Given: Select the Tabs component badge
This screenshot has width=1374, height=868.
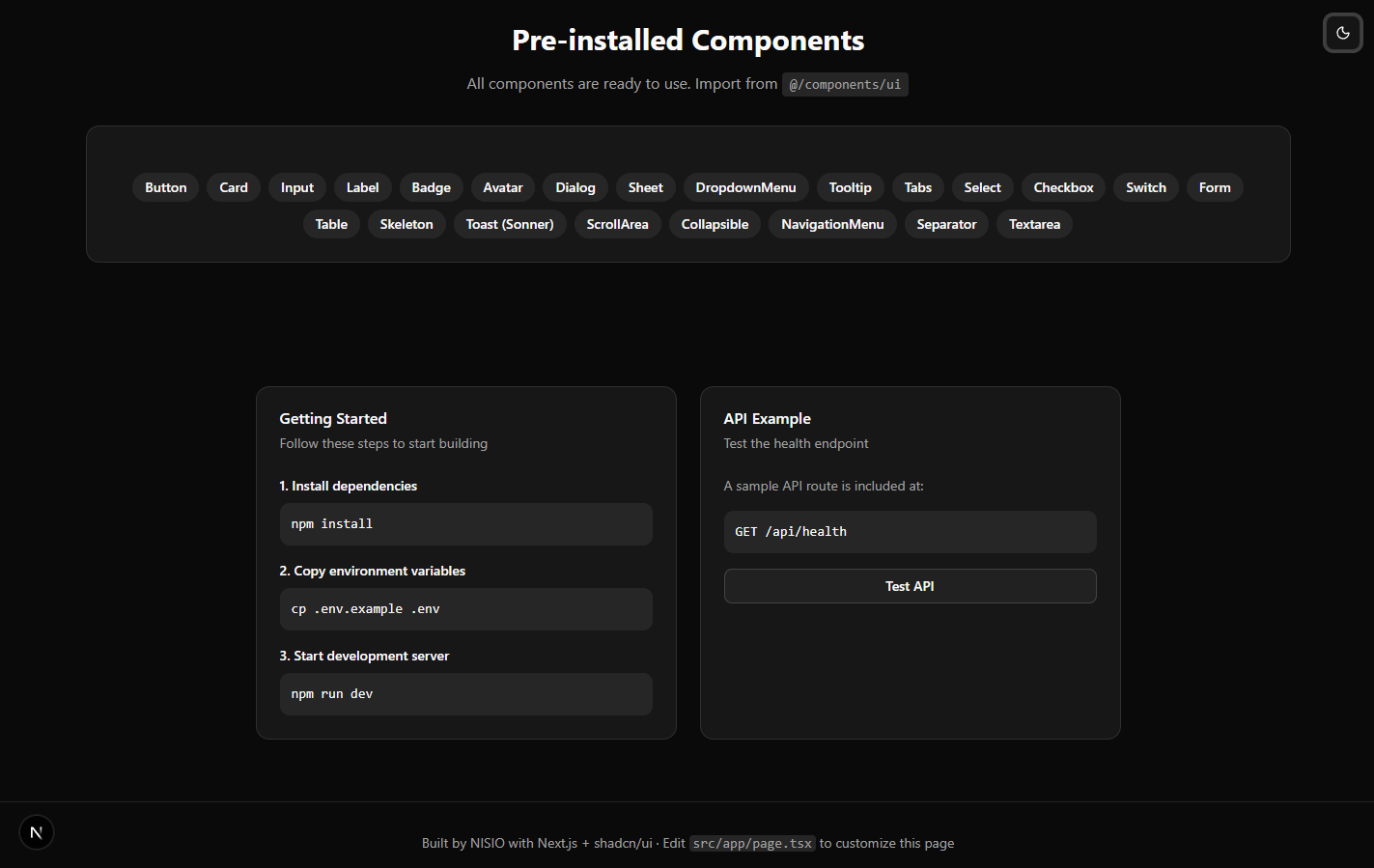Looking at the screenshot, I should (918, 187).
